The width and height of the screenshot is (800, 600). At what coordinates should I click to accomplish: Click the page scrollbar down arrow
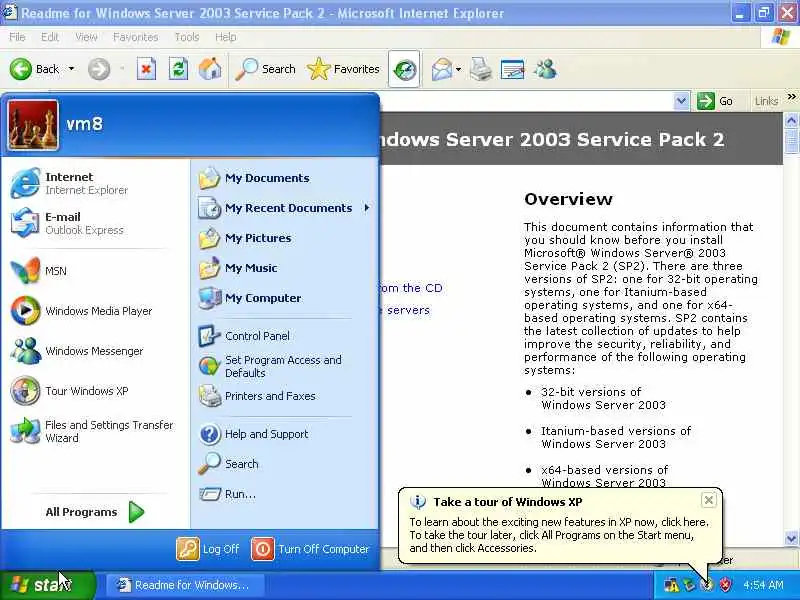(x=791, y=538)
